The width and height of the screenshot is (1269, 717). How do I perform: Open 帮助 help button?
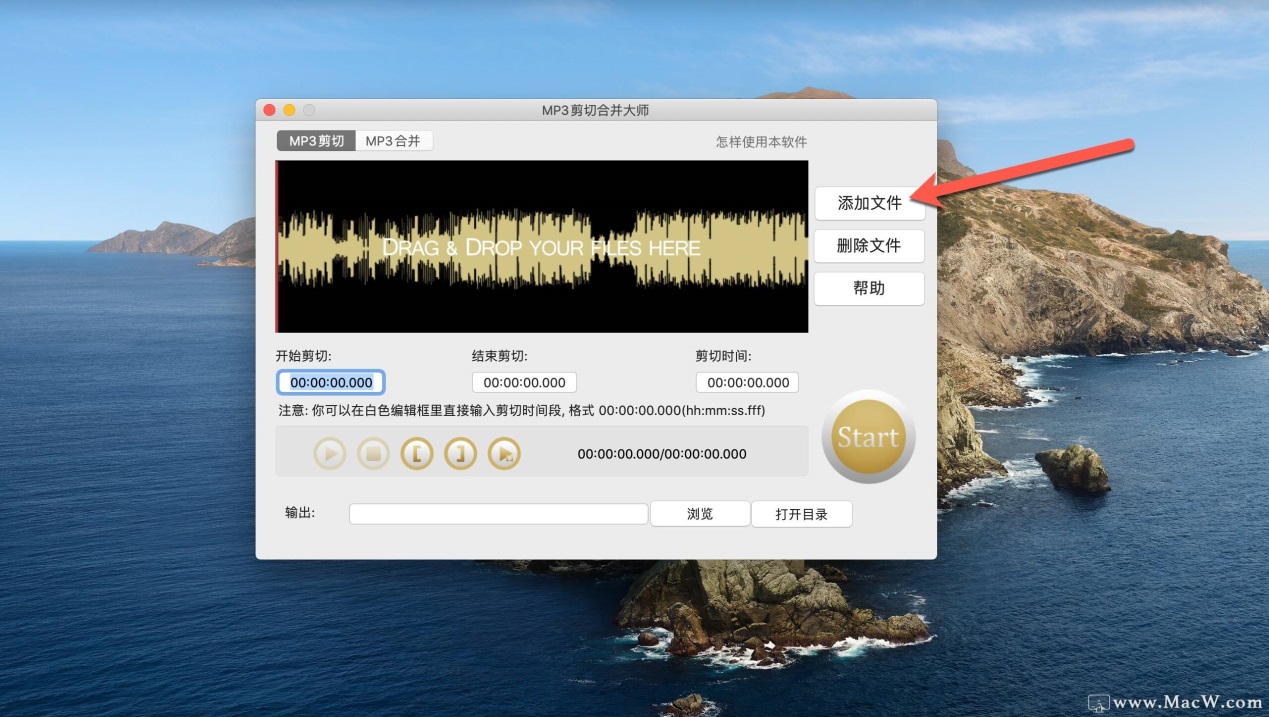[x=869, y=289]
